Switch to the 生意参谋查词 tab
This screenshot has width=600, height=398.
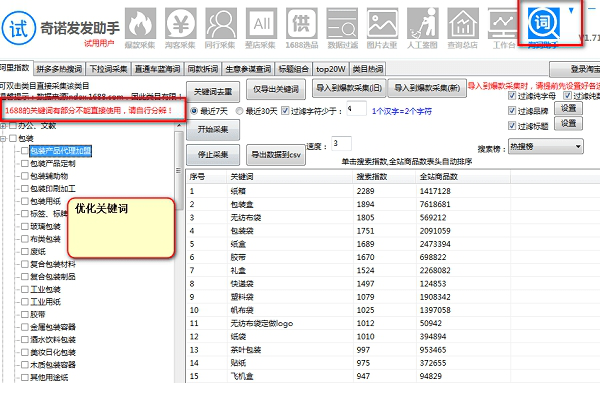click(248, 69)
